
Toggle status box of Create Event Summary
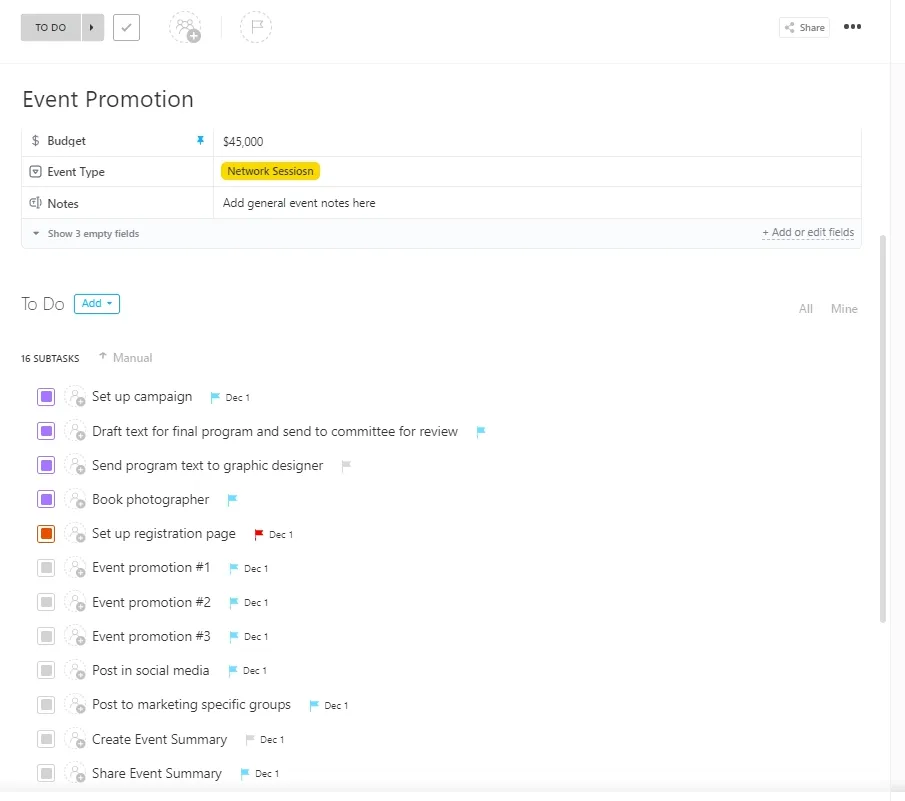(46, 739)
